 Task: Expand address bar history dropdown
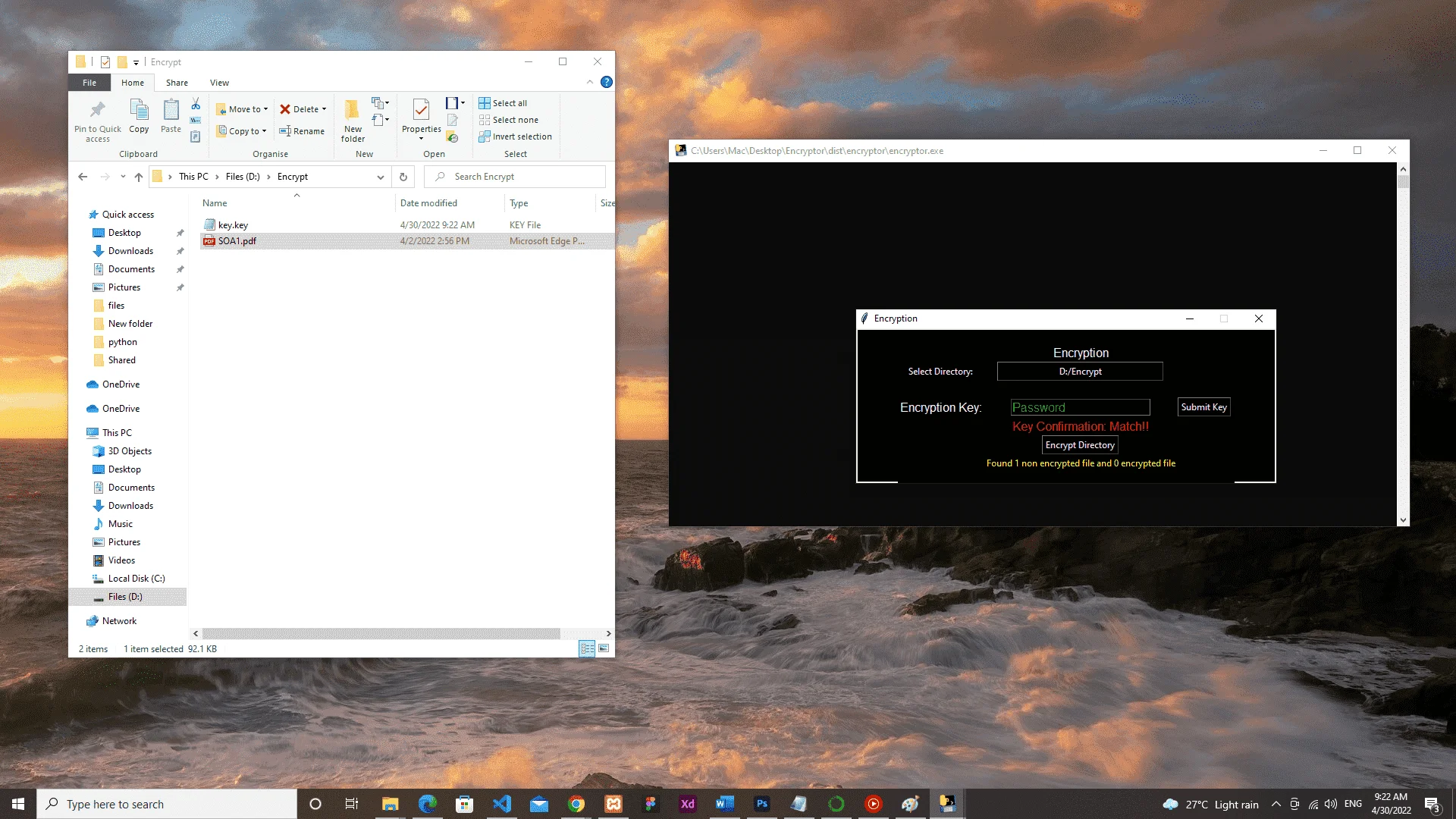tap(381, 177)
